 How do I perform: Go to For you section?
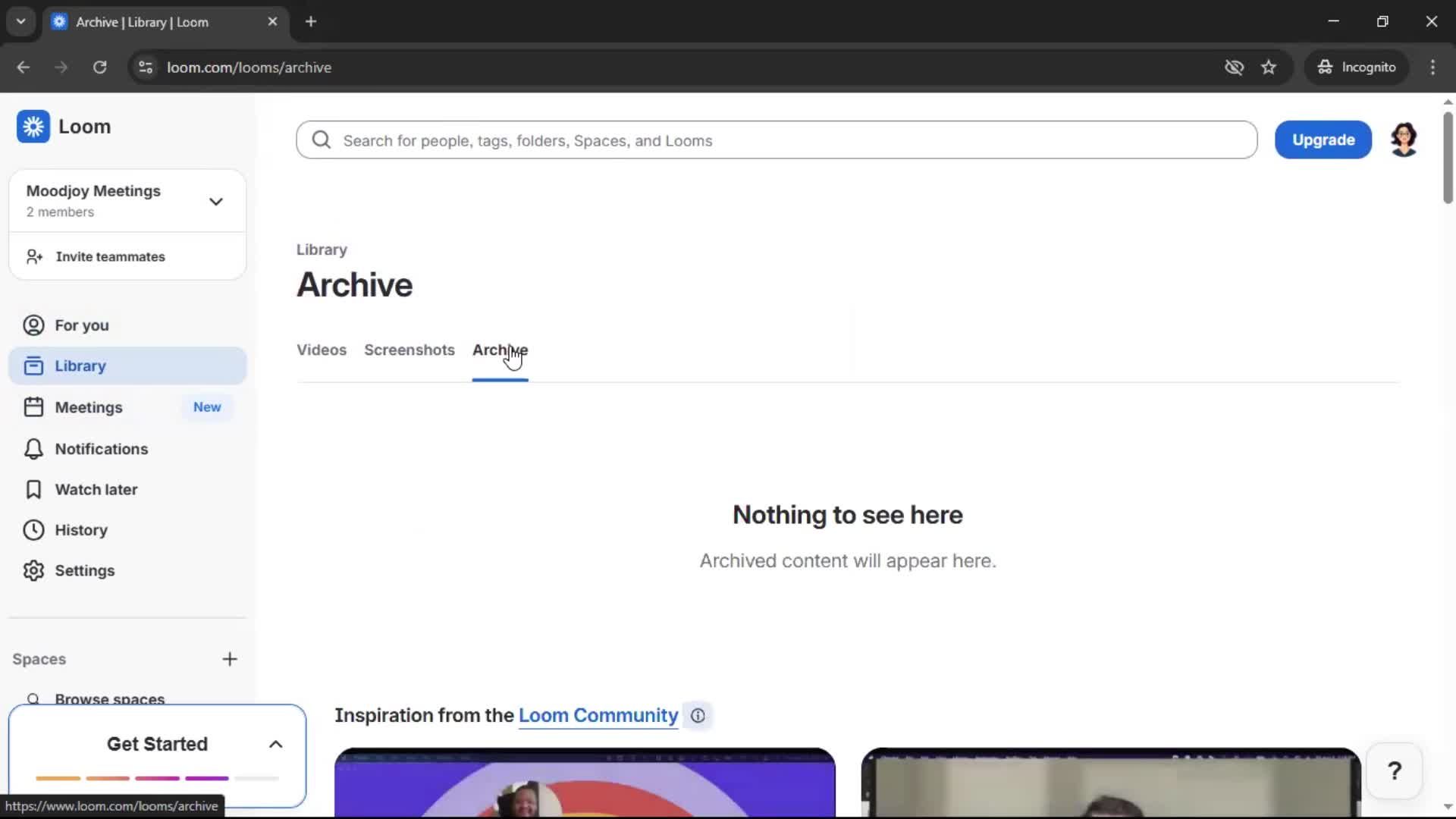[x=81, y=325]
